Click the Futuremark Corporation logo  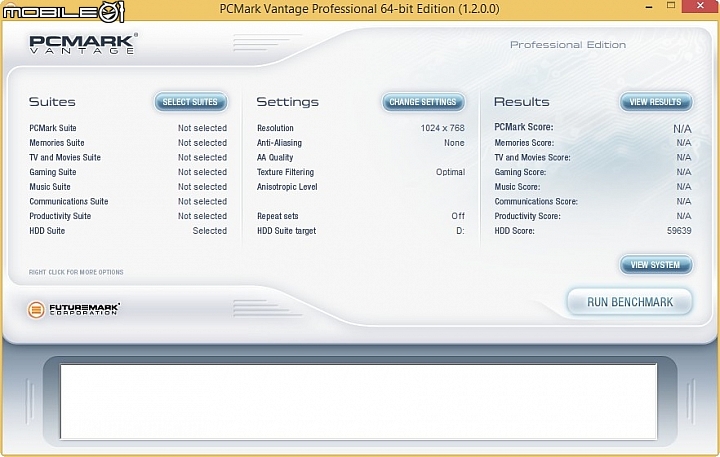pos(73,310)
